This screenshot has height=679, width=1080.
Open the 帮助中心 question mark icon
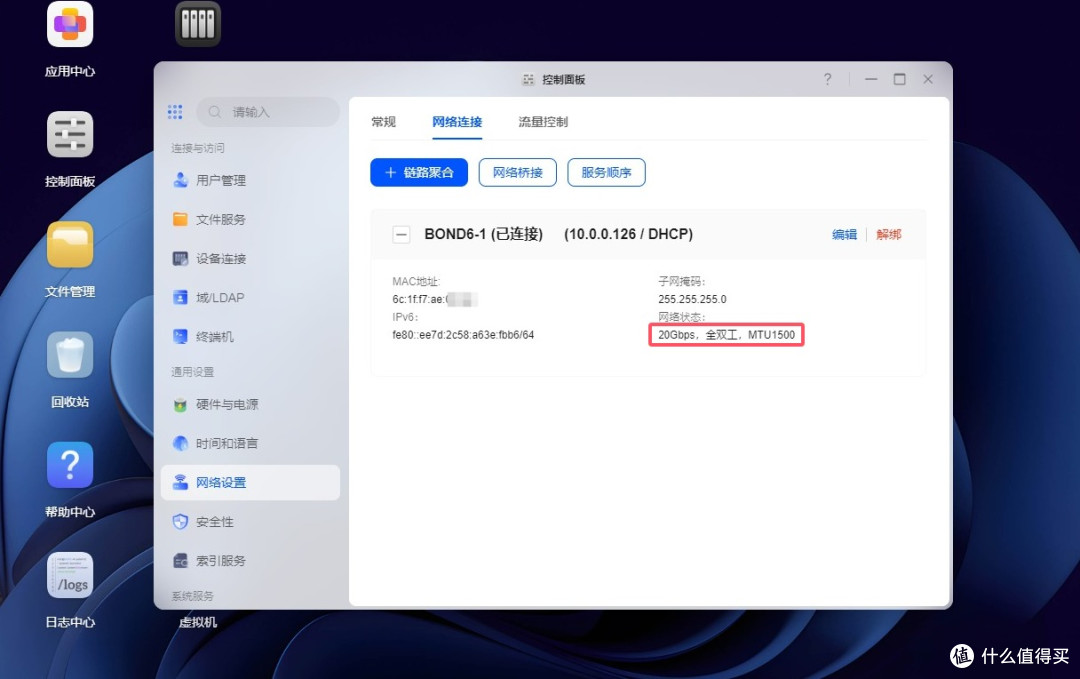click(70, 465)
